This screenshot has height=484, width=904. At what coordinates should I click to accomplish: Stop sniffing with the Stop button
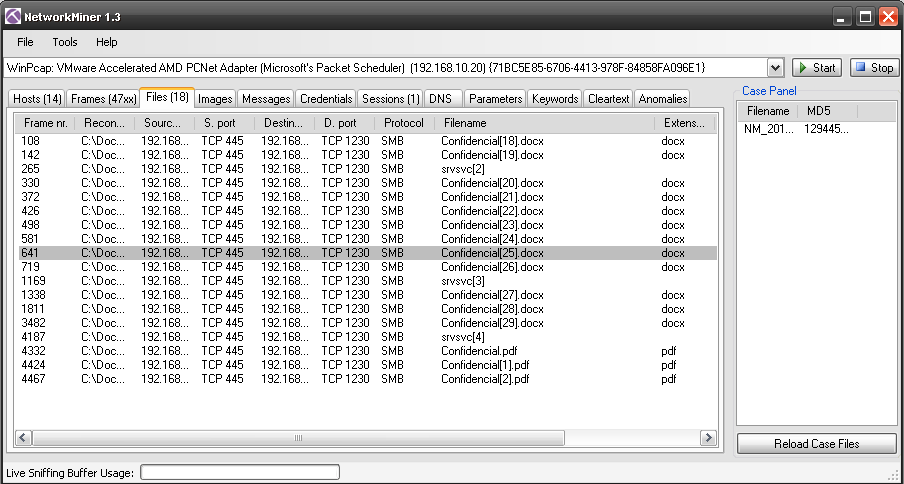(874, 68)
